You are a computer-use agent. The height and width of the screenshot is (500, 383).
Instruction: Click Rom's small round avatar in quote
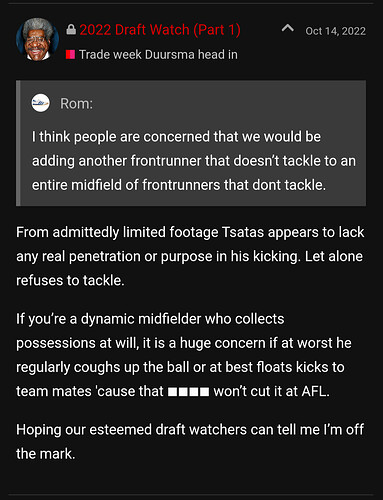coord(41,103)
